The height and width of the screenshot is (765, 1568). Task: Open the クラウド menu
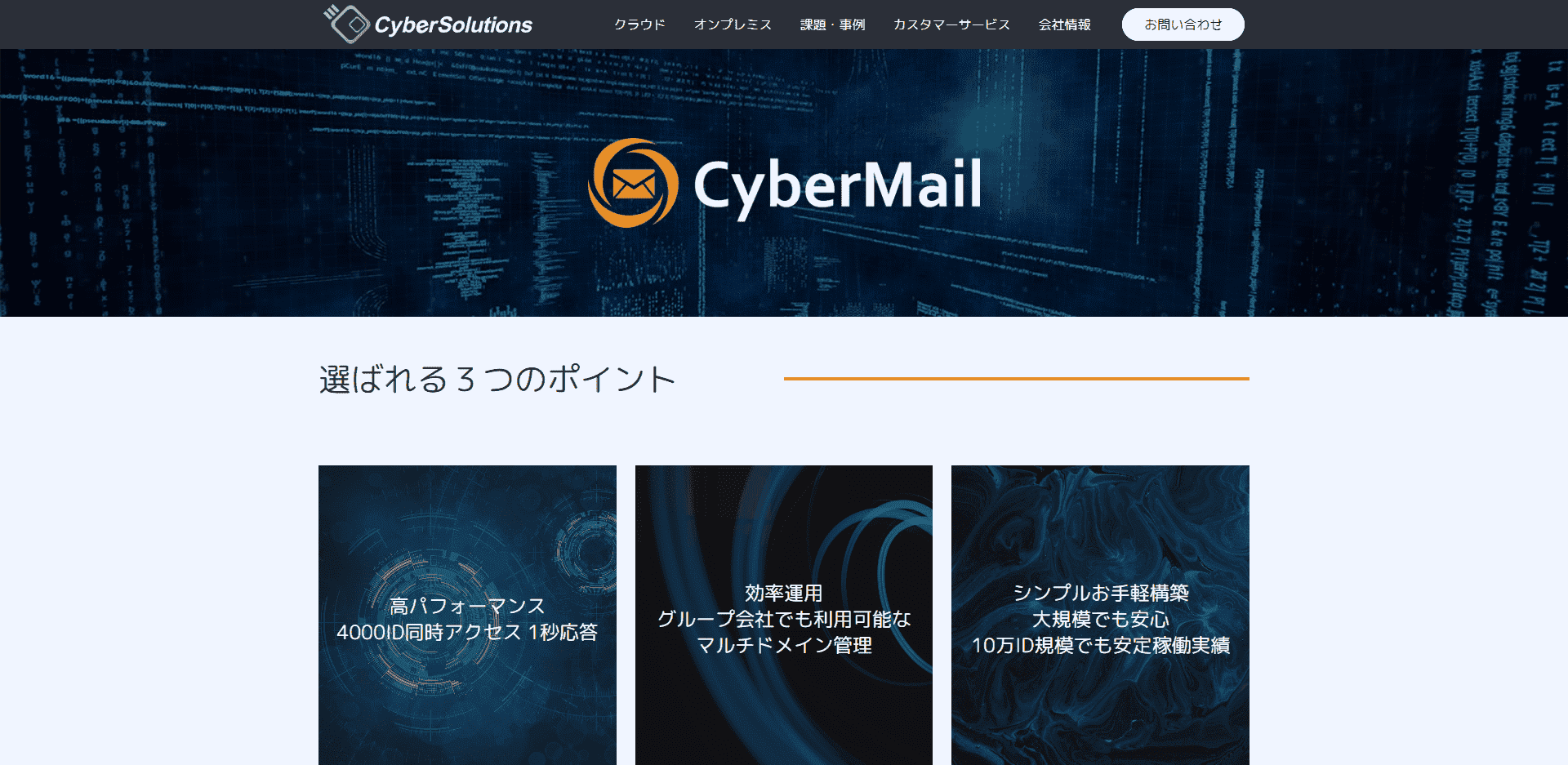click(x=639, y=24)
